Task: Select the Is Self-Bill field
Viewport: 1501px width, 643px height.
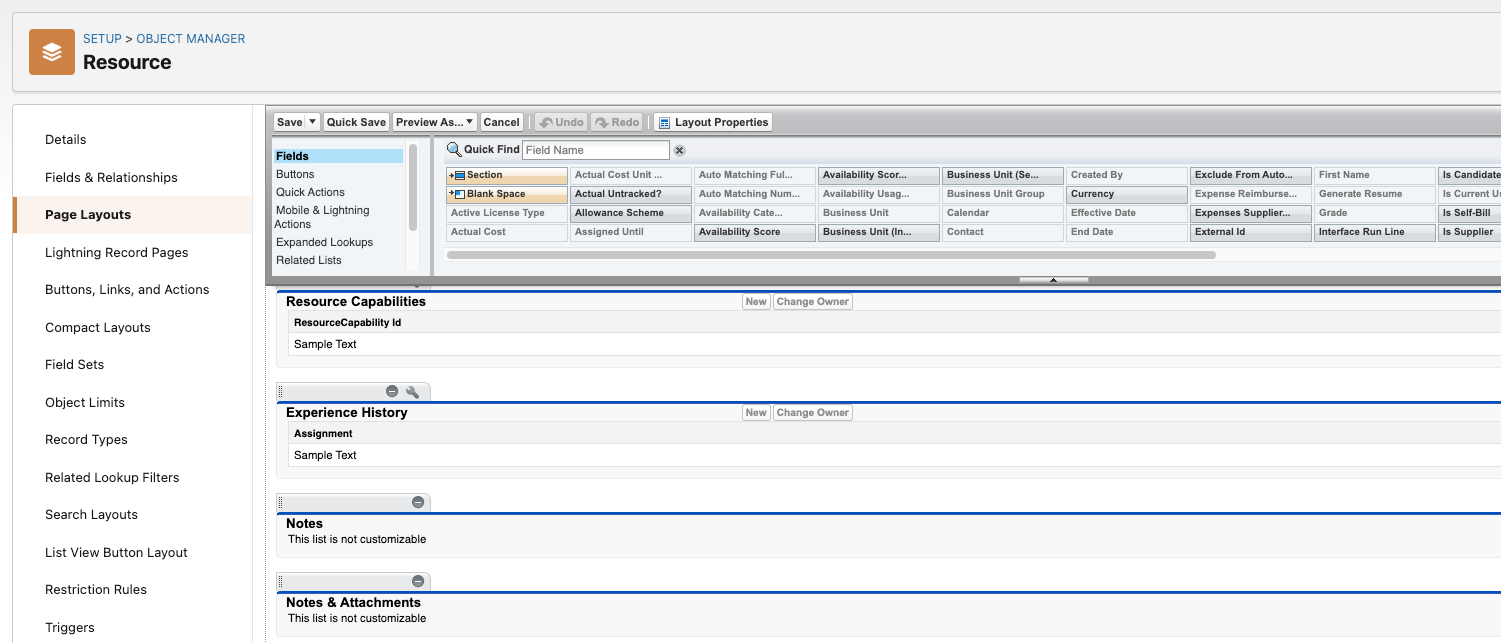Action: pyautogui.click(x=1469, y=213)
